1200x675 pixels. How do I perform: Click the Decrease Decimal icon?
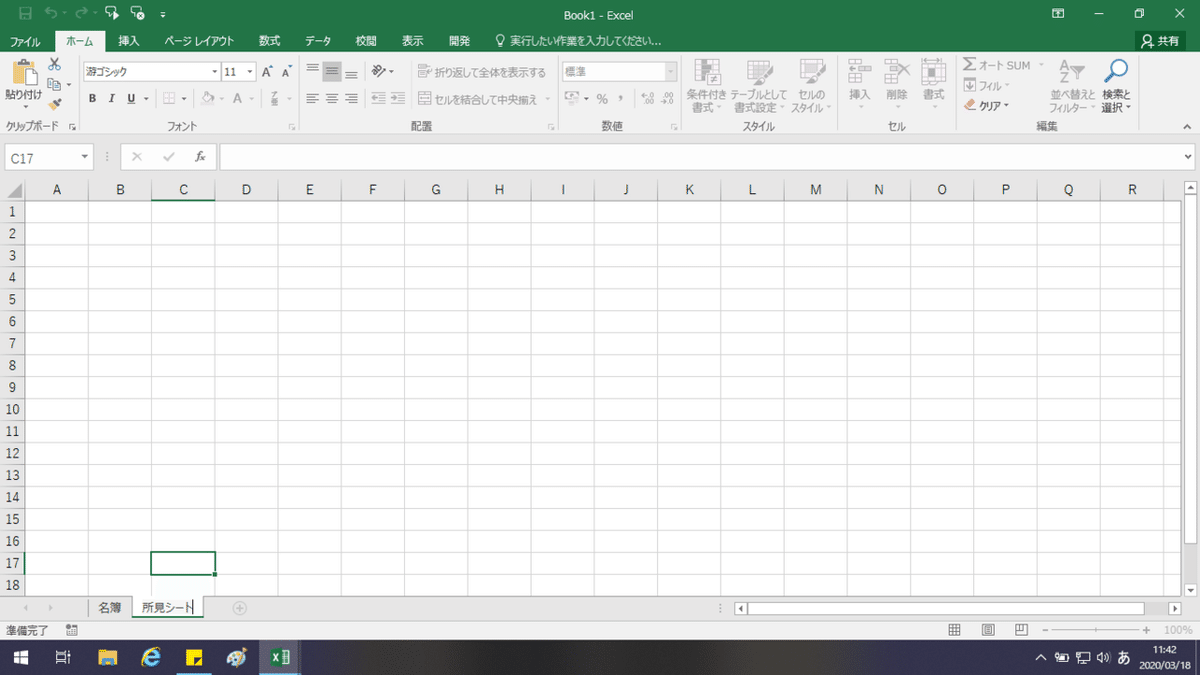point(667,99)
